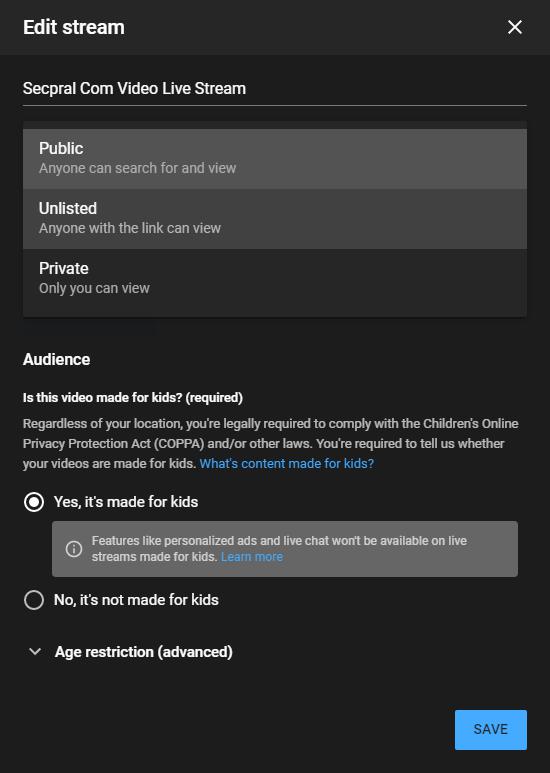The height and width of the screenshot is (773, 550).
Task: Click the Audience section heading
Action: [x=56, y=359]
